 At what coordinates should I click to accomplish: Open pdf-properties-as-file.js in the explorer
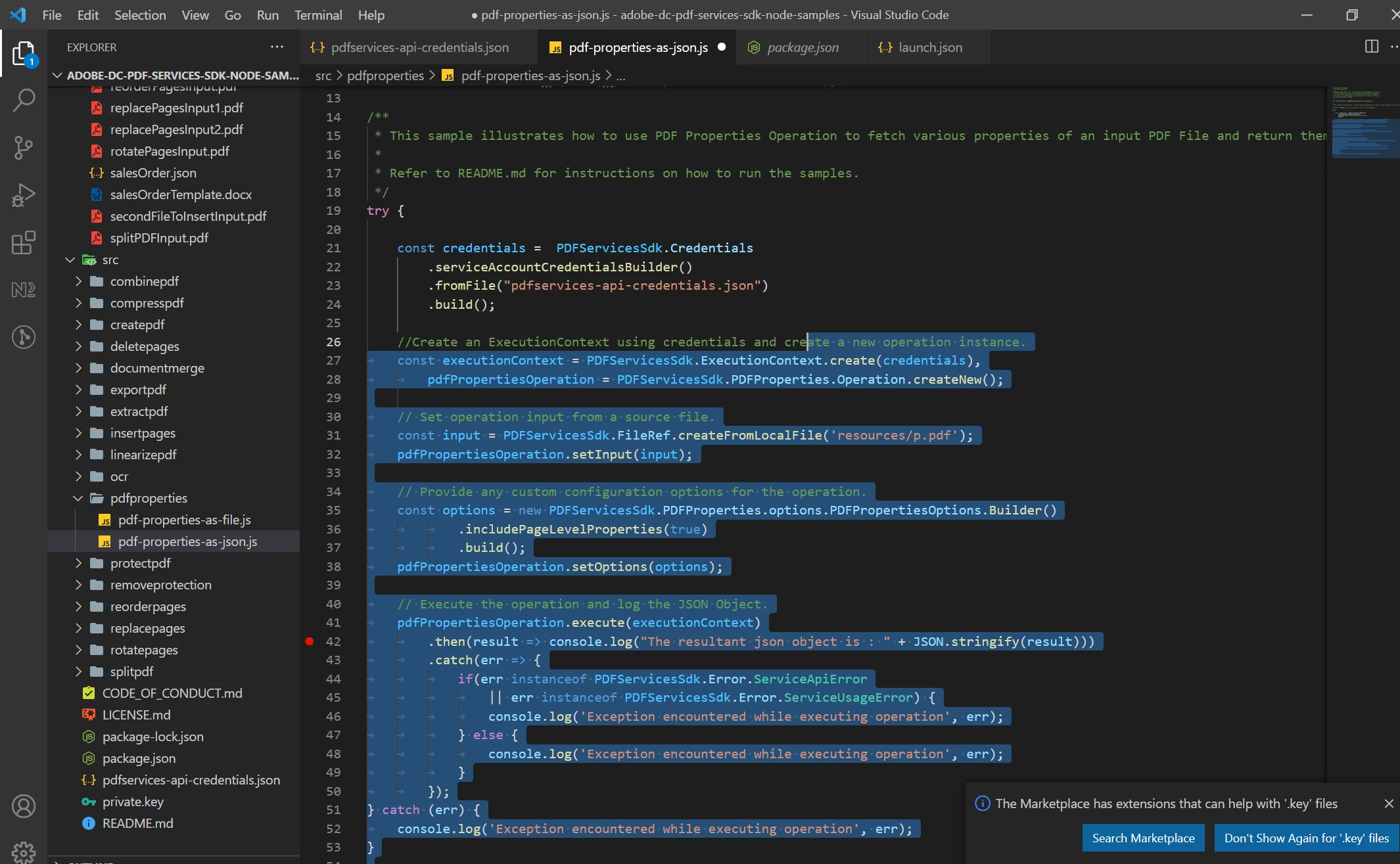coord(184,520)
